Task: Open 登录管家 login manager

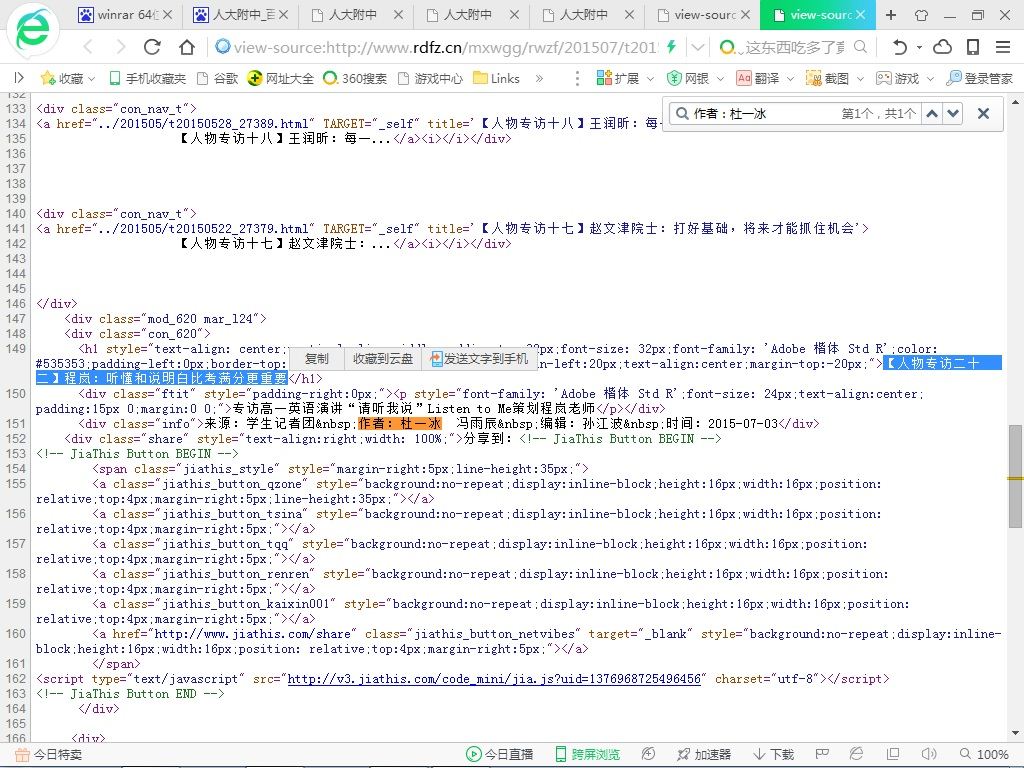Action: pyautogui.click(x=980, y=78)
